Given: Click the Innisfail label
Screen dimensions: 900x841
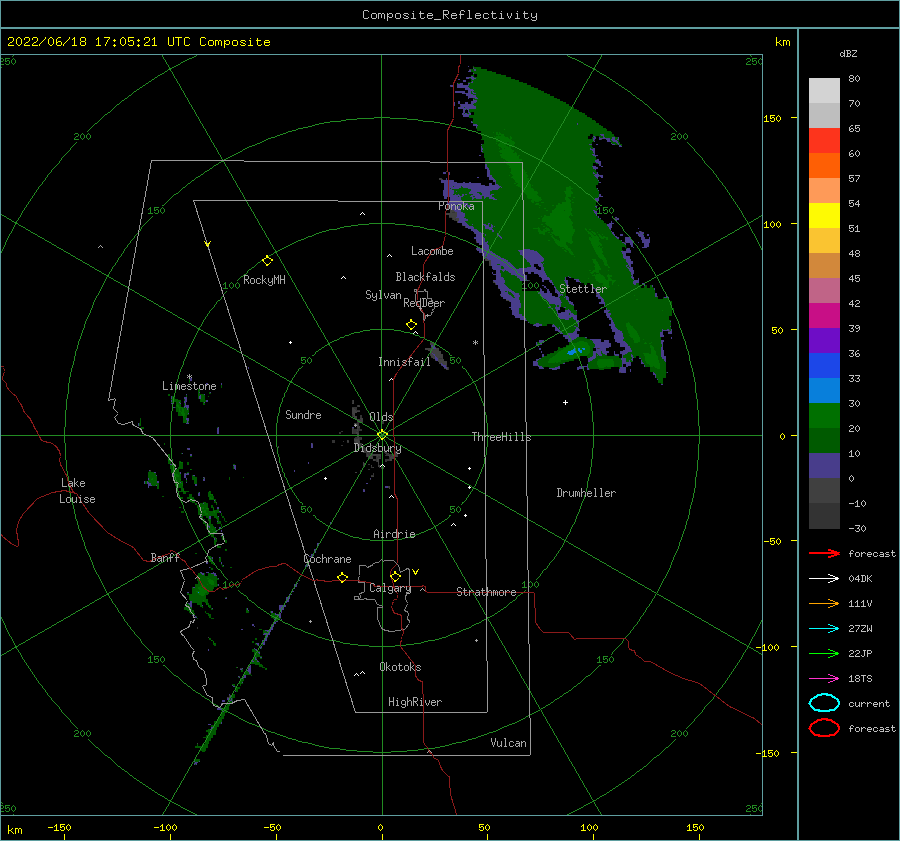Looking at the screenshot, I should click(404, 362).
